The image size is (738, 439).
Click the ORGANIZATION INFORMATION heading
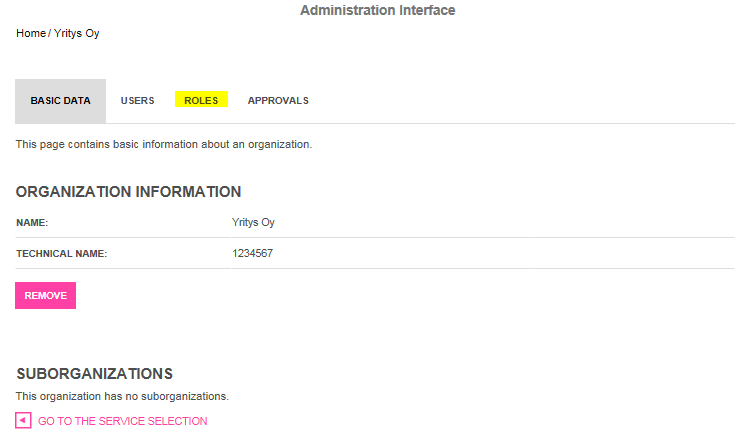point(128,192)
